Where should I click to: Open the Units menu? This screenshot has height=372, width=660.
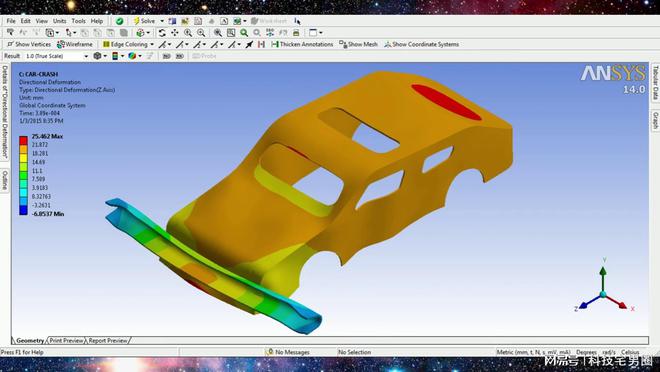click(59, 21)
